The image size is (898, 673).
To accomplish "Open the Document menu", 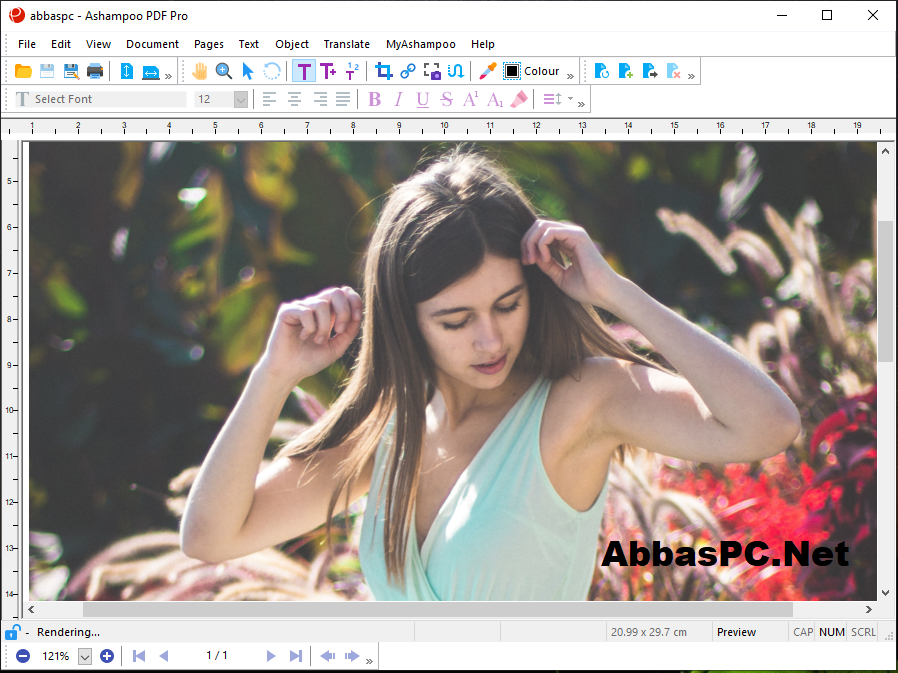I will click(152, 44).
